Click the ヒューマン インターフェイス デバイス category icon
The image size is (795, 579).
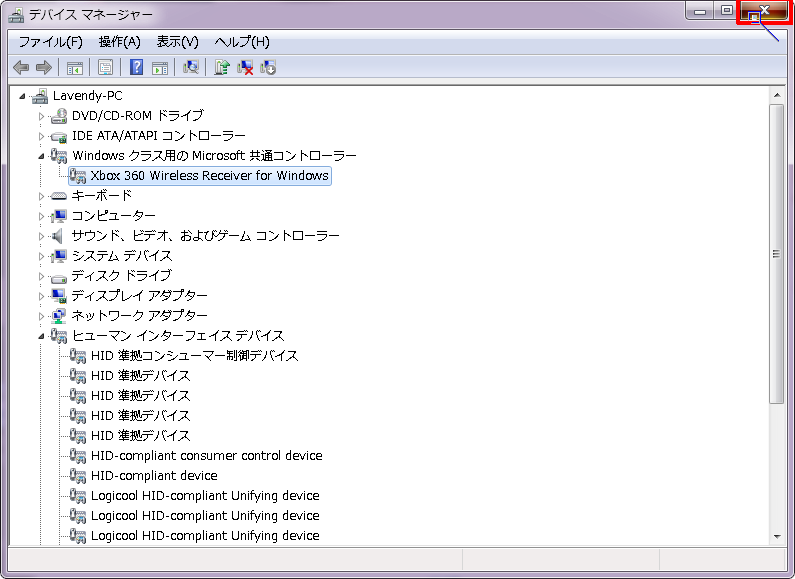tap(59, 336)
